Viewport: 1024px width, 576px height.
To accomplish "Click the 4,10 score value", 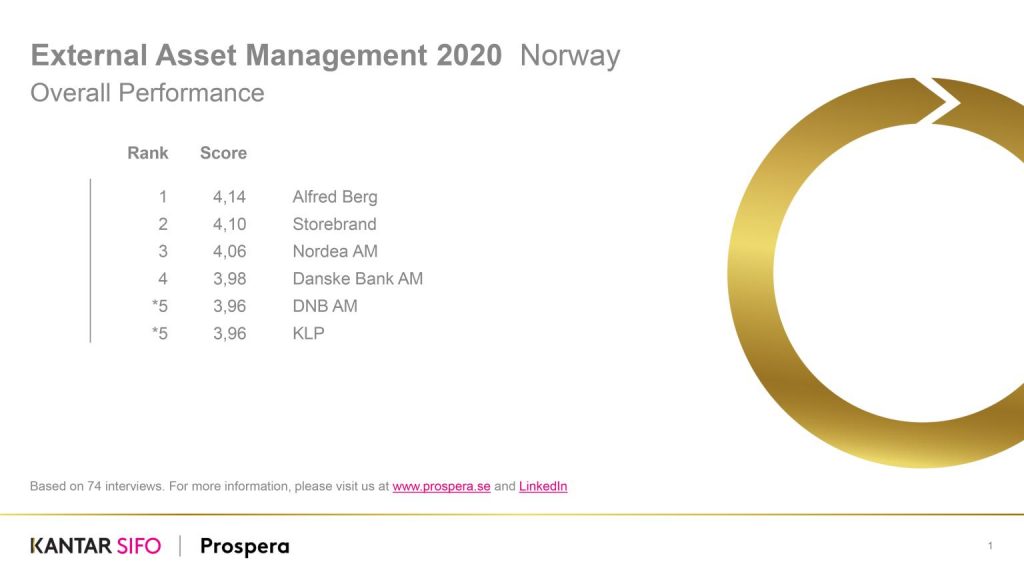I will pyautogui.click(x=229, y=224).
